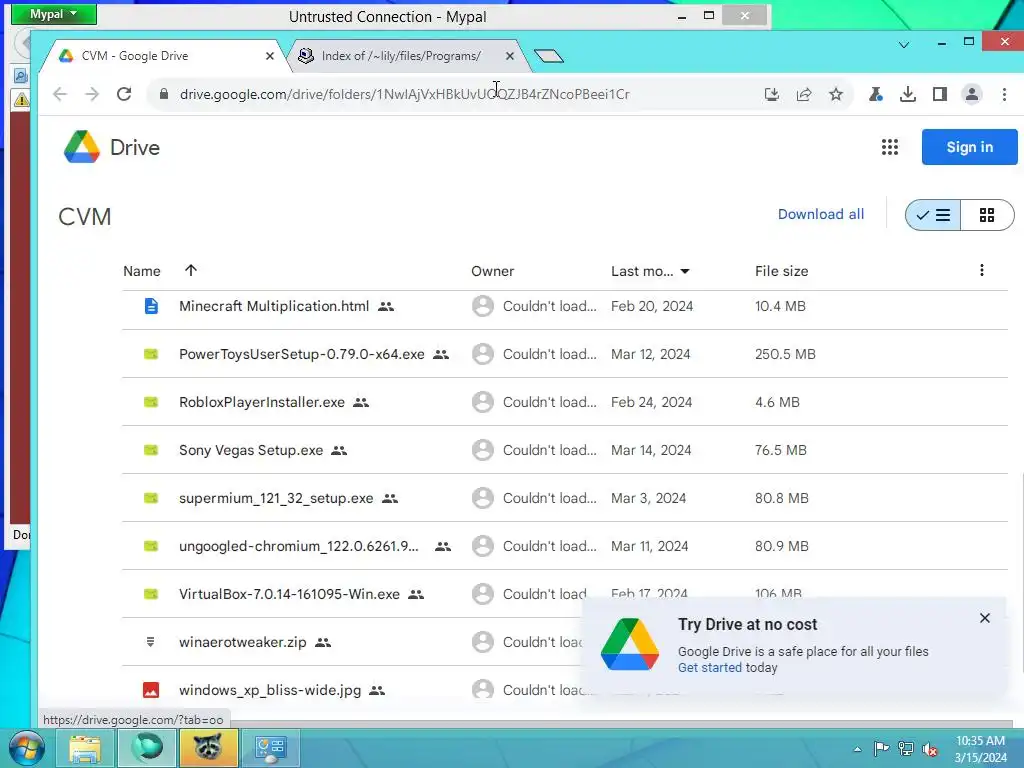This screenshot has height=768, width=1024.
Task: Open the browser three-dot menu
Action: (1004, 94)
